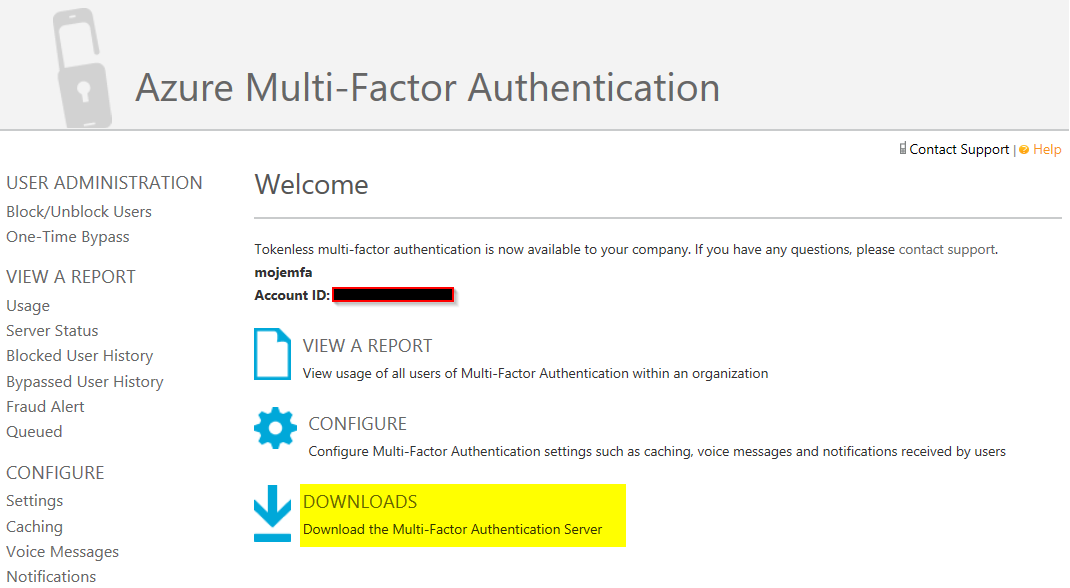Image resolution: width=1070 pixels, height=588 pixels.
Task: Click the orange Help question icon
Action: tap(1024, 150)
